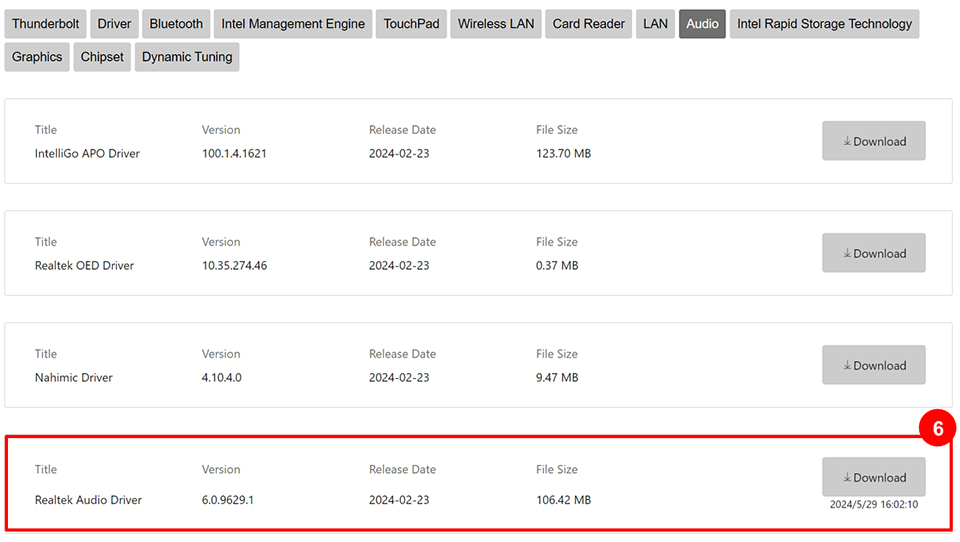The image size is (960, 542).
Task: Click the Realtek Audio Driver title
Action: pyautogui.click(x=88, y=500)
